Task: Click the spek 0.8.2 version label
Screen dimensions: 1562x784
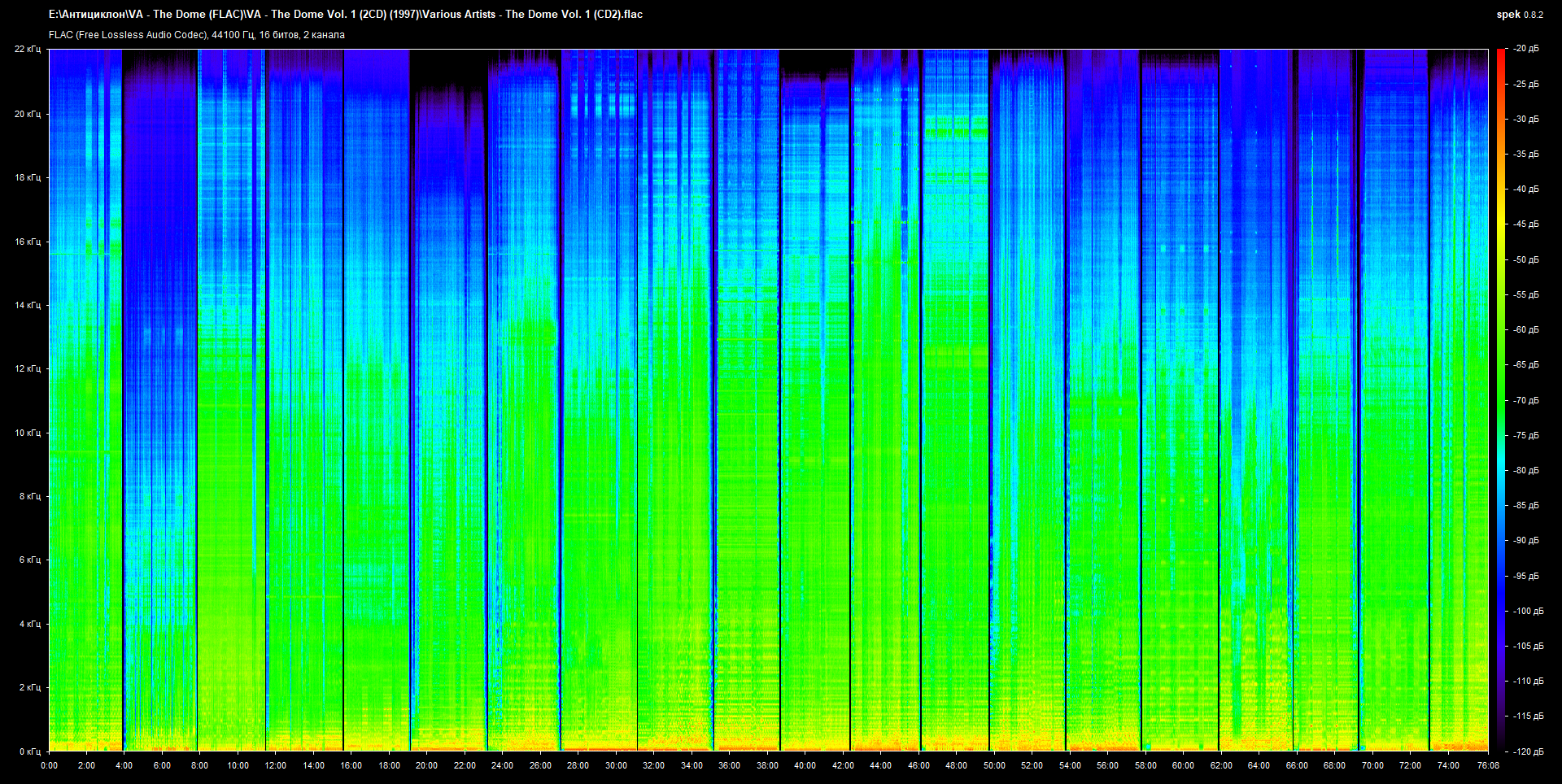Action: click(x=1519, y=15)
